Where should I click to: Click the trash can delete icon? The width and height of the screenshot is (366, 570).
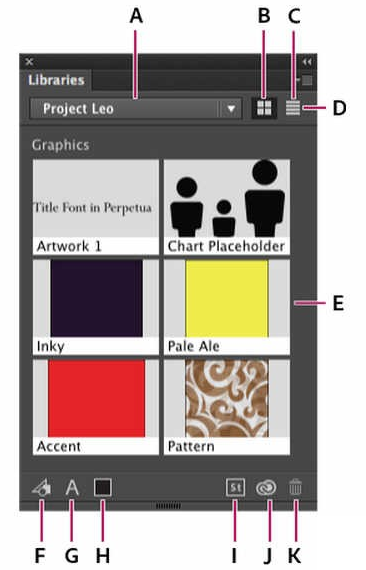[x=295, y=487]
